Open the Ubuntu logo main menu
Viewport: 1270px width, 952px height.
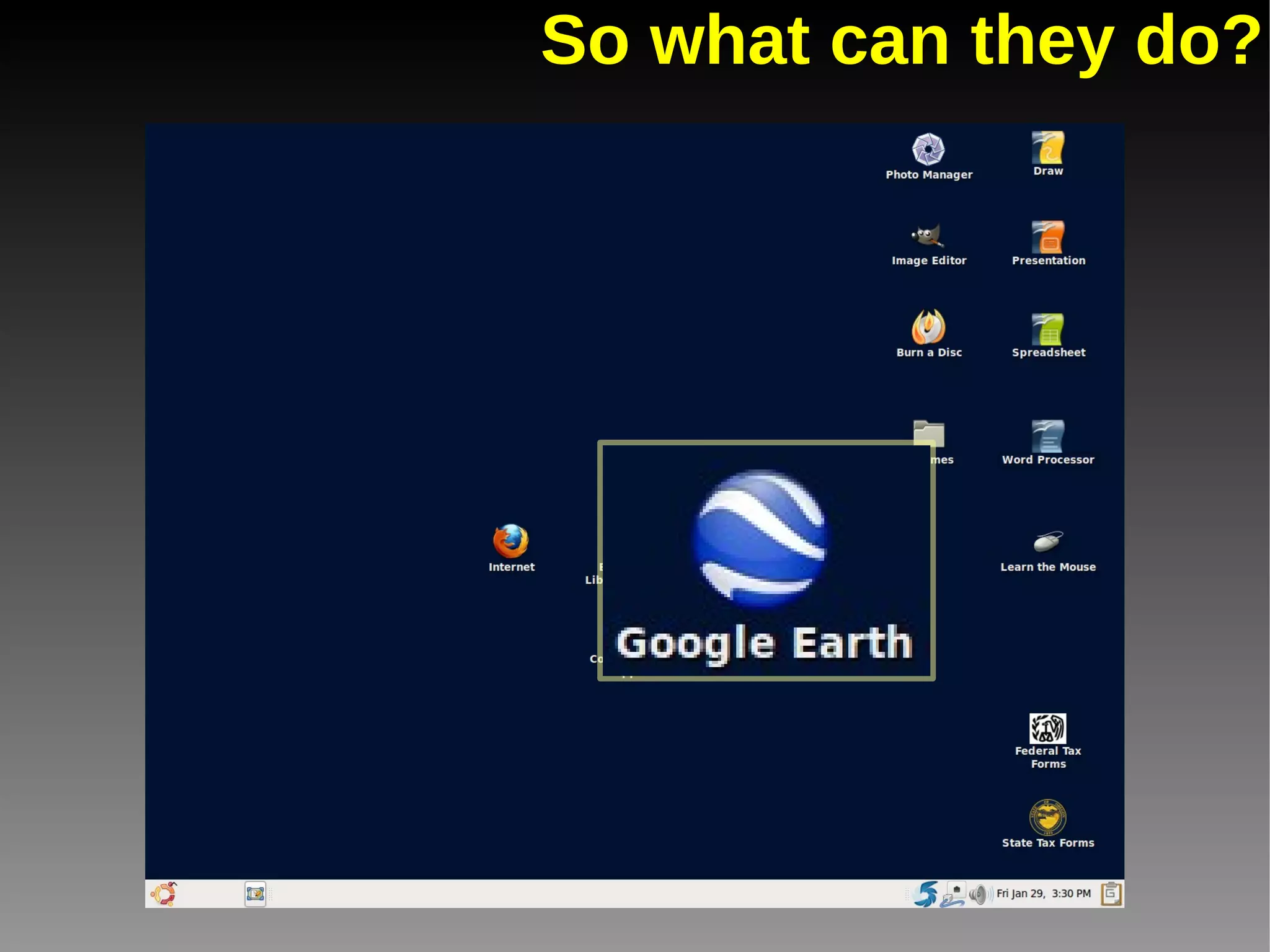pos(164,894)
